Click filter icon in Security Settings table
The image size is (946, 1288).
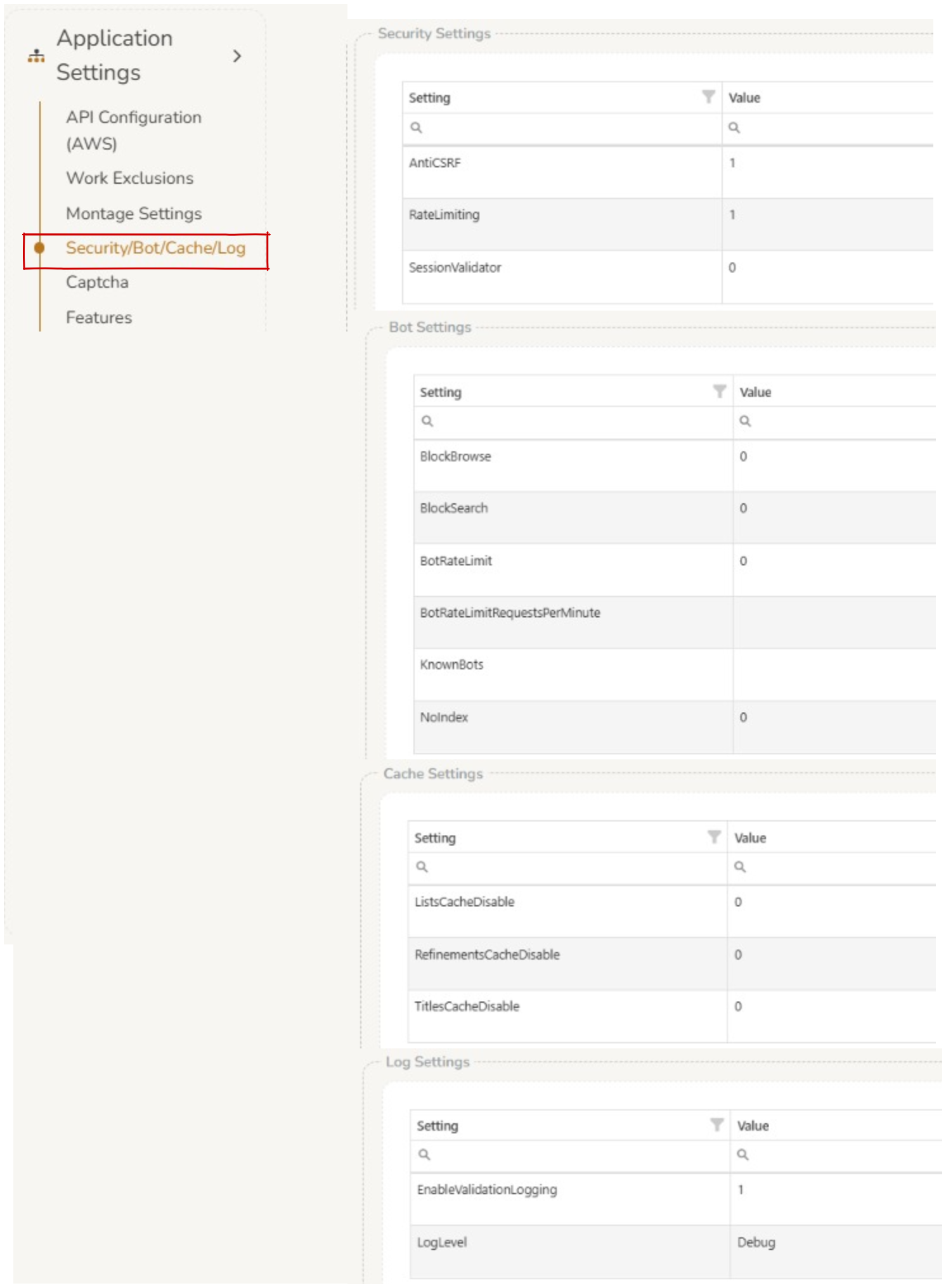tap(708, 97)
